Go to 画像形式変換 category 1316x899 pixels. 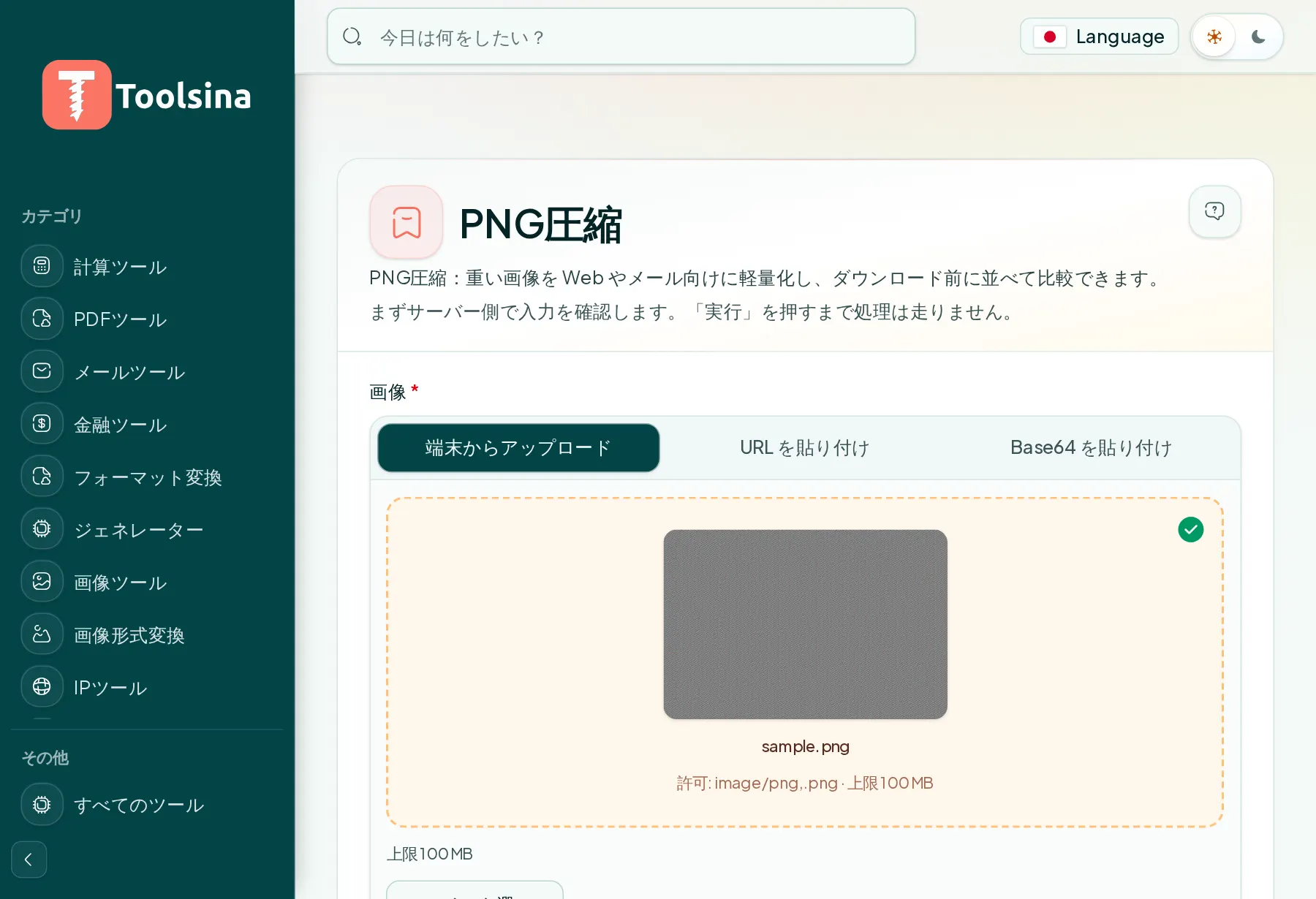tap(129, 635)
